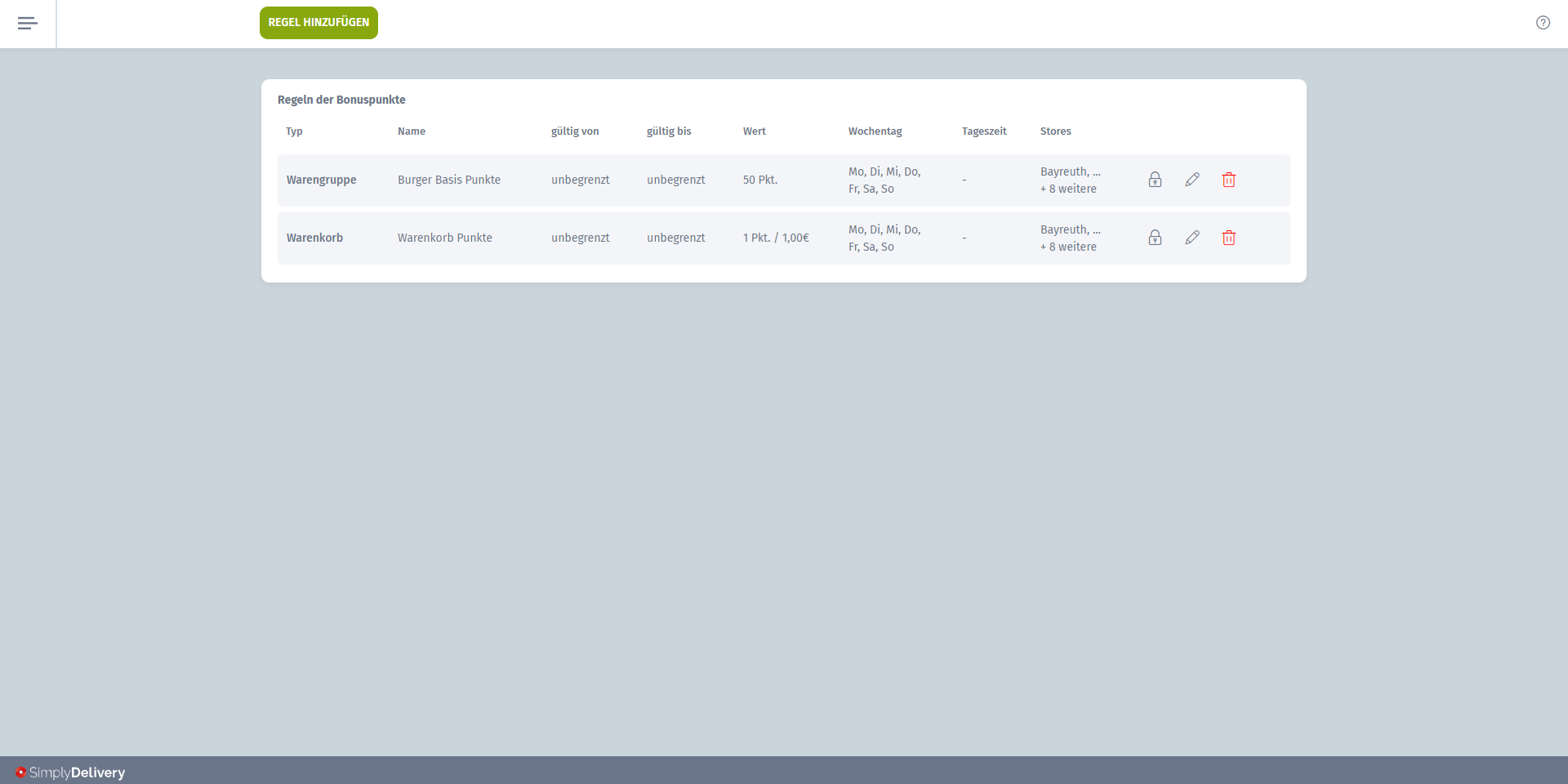Image resolution: width=1568 pixels, height=784 pixels.
Task: Open the hamburger navigation menu
Action: (x=28, y=23)
